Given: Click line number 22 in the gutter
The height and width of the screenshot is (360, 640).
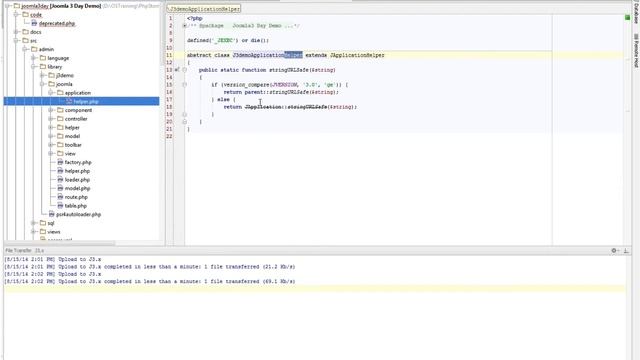Looking at the screenshot, I should [x=170, y=136].
